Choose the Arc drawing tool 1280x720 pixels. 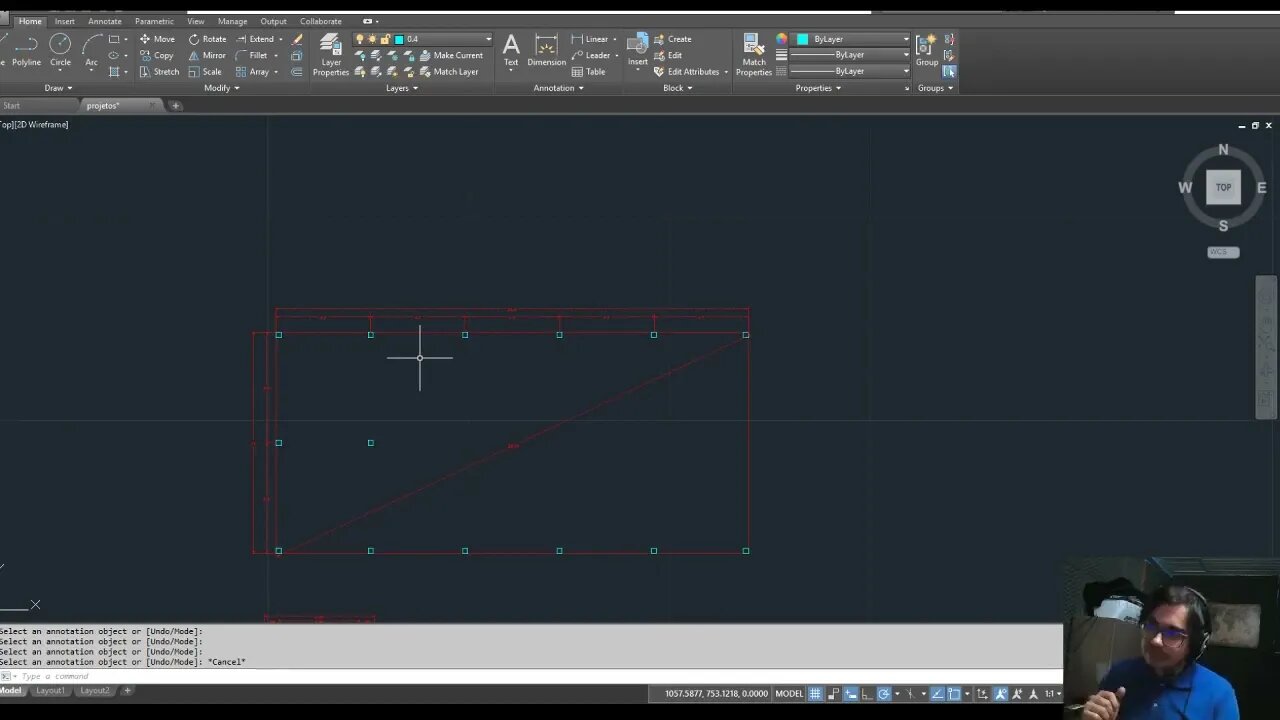[x=91, y=50]
